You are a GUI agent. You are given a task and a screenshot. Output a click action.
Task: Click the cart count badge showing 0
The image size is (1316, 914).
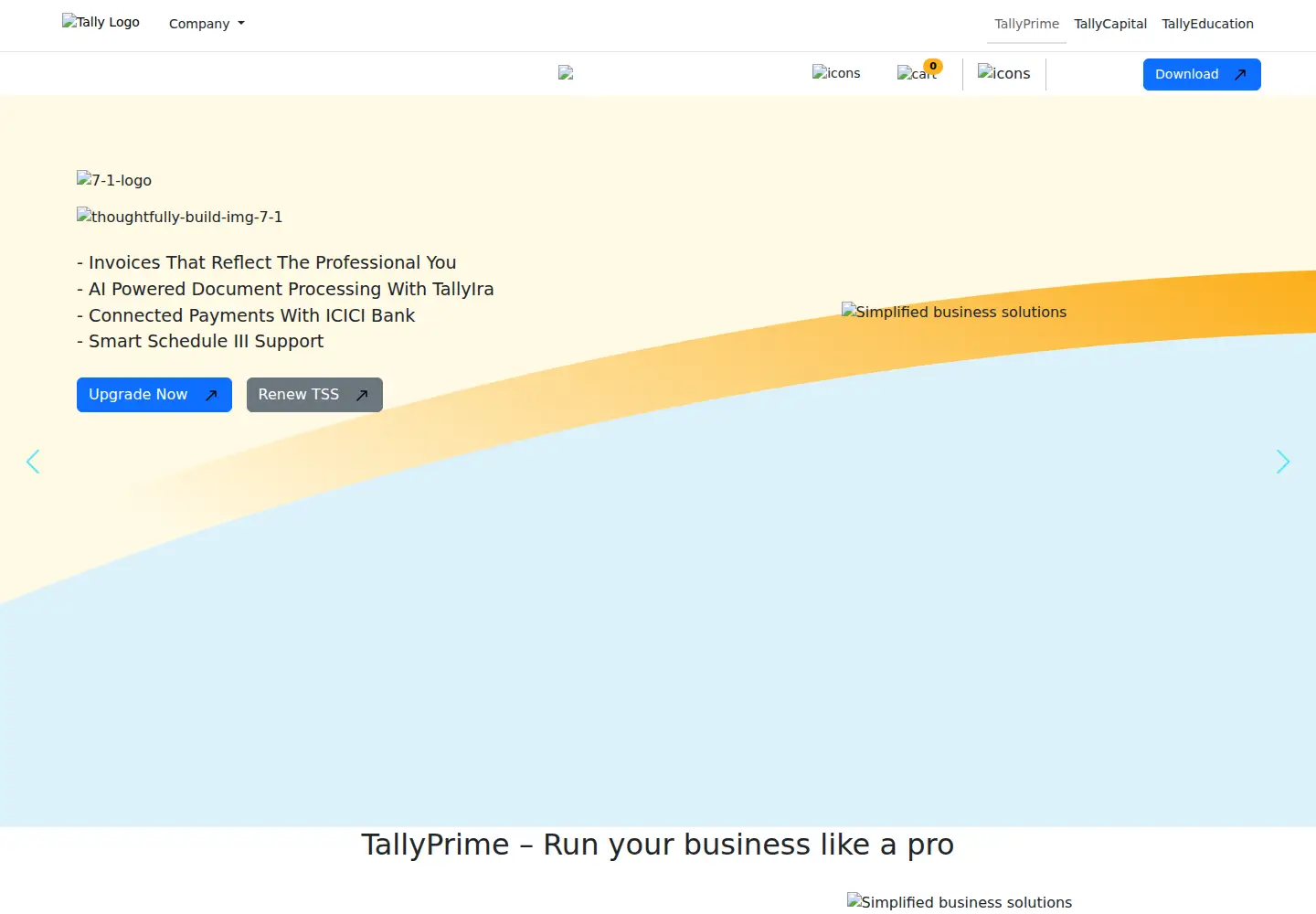(x=933, y=66)
